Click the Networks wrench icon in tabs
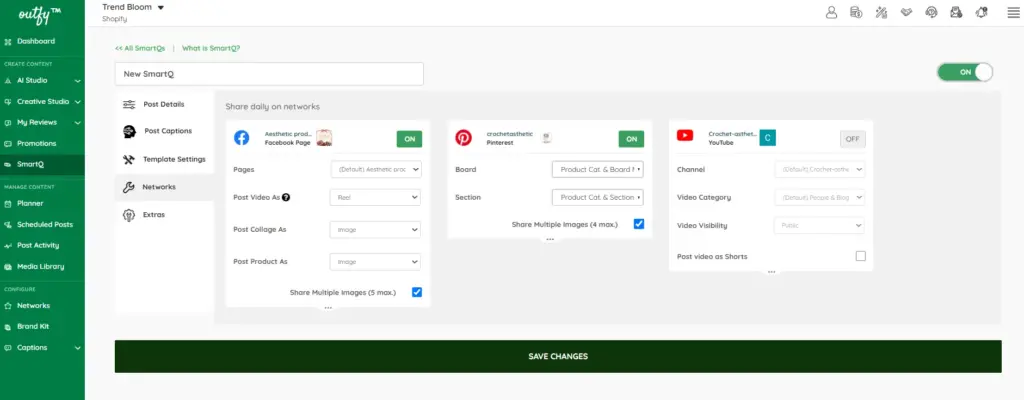The height and width of the screenshot is (400, 1024). pyautogui.click(x=129, y=188)
